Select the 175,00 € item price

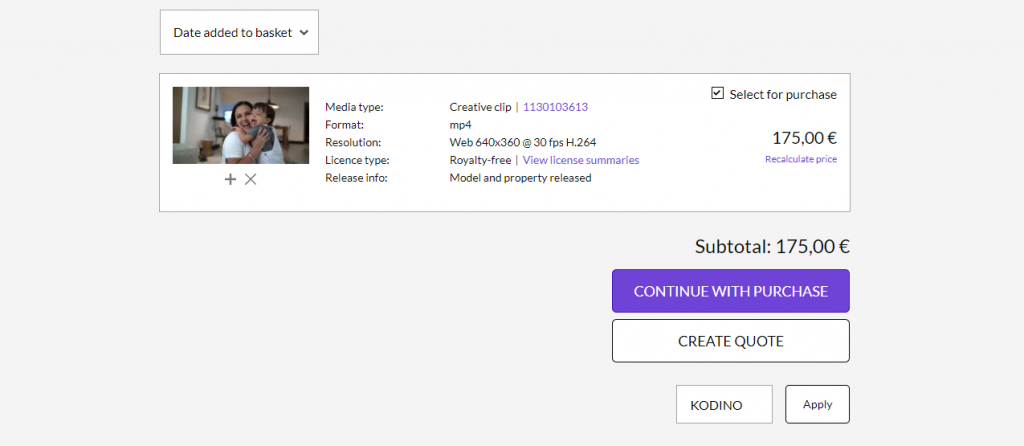[804, 138]
